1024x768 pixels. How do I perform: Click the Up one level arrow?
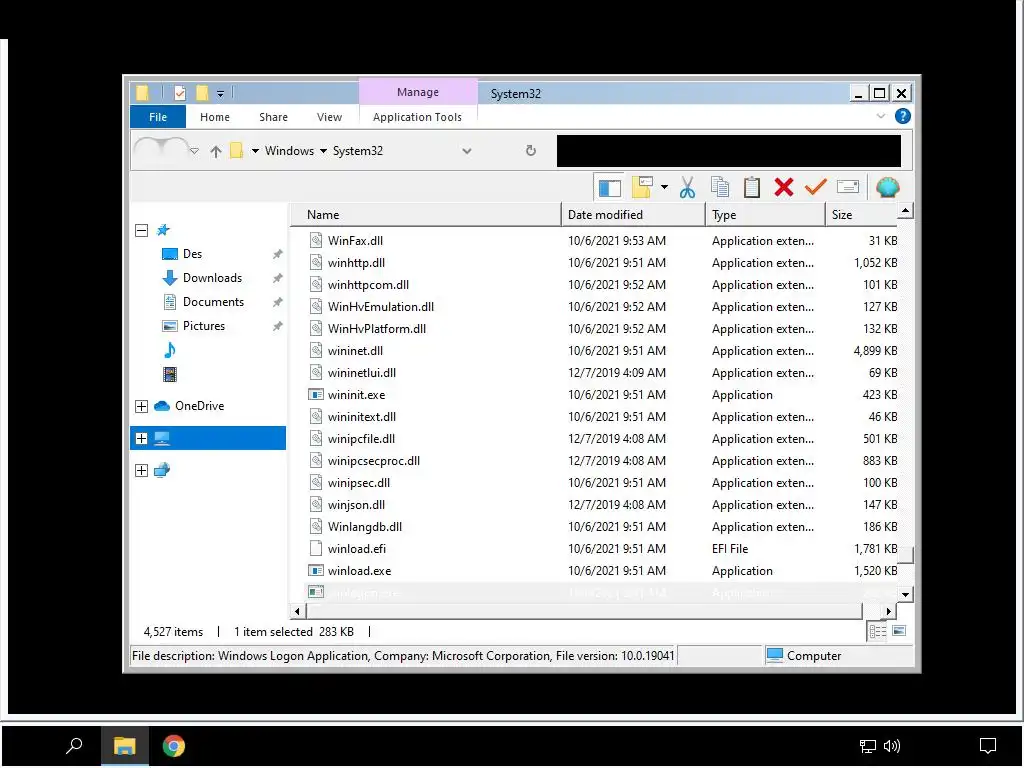tap(216, 152)
